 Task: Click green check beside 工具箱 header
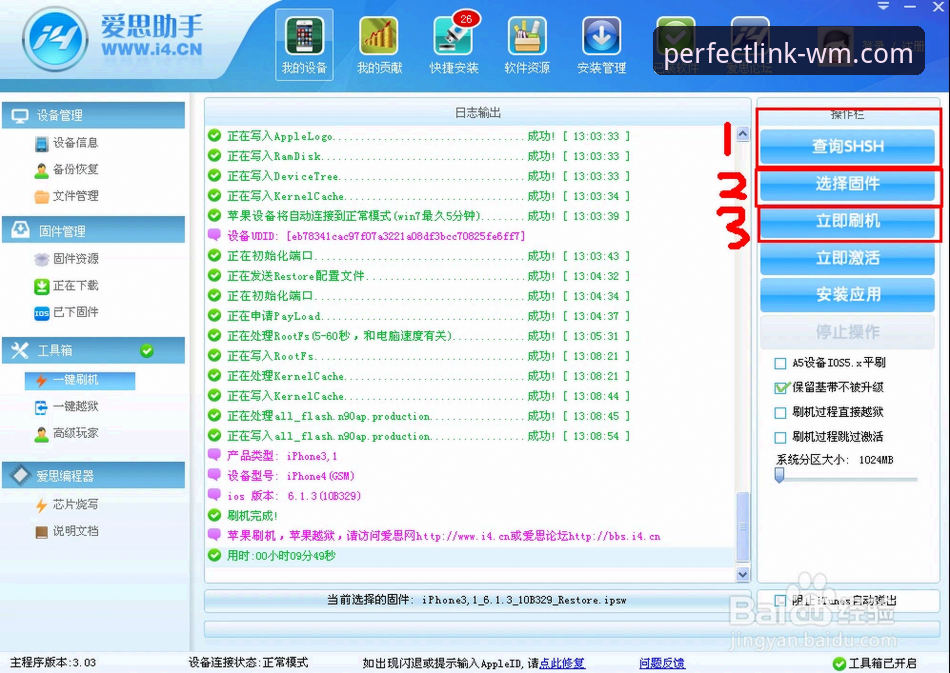pyautogui.click(x=147, y=350)
